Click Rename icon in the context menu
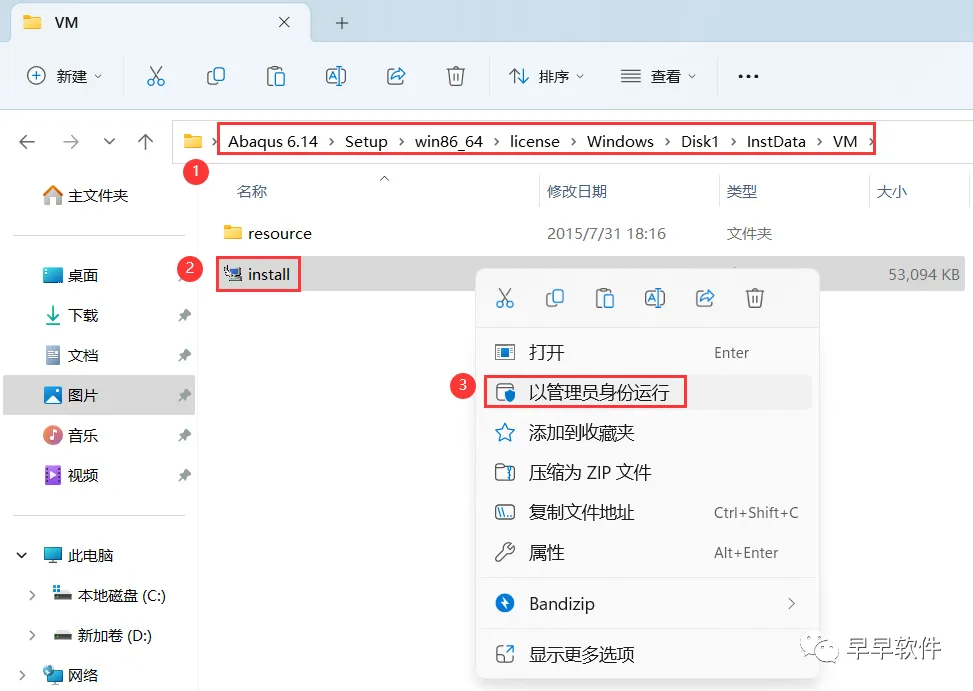 655,298
